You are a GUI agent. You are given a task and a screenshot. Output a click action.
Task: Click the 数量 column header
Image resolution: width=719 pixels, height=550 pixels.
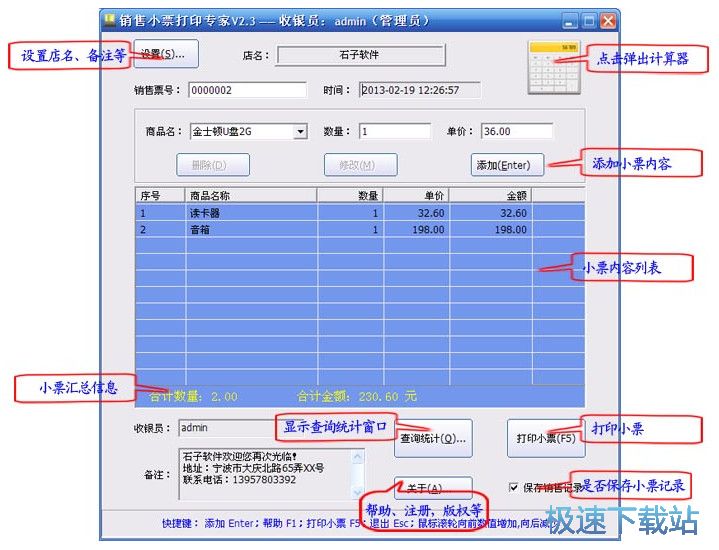pyautogui.click(x=350, y=196)
